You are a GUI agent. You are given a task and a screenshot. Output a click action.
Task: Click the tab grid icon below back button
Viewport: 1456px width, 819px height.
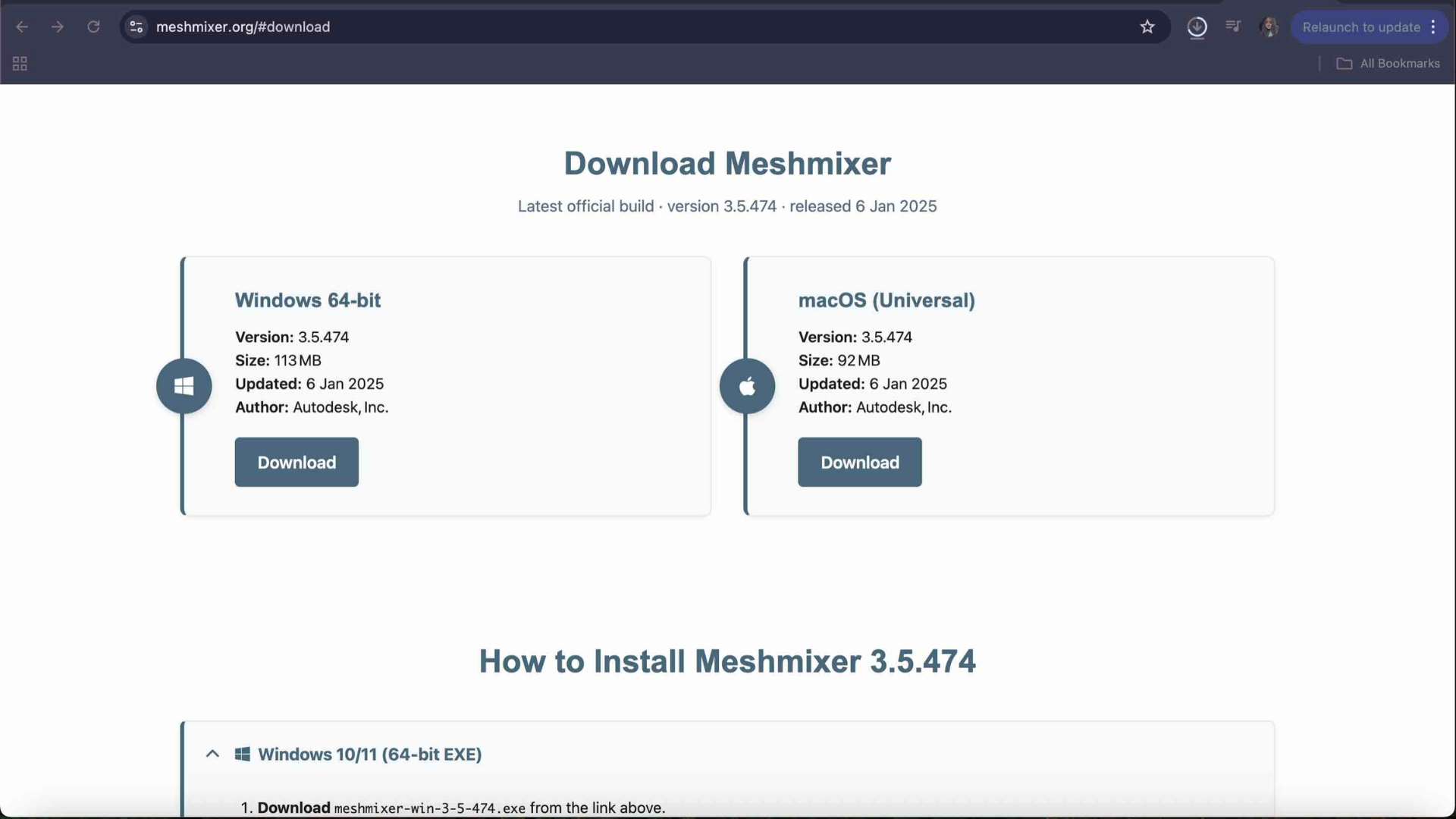(19, 63)
